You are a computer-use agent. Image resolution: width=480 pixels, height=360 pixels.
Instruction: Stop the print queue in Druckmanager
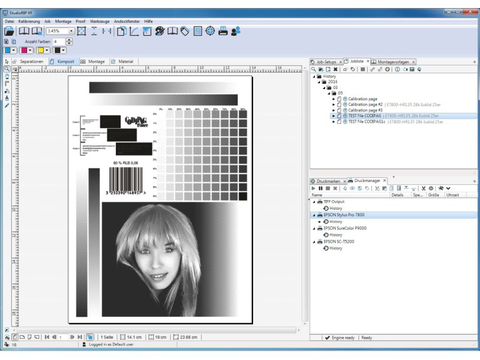click(328, 188)
